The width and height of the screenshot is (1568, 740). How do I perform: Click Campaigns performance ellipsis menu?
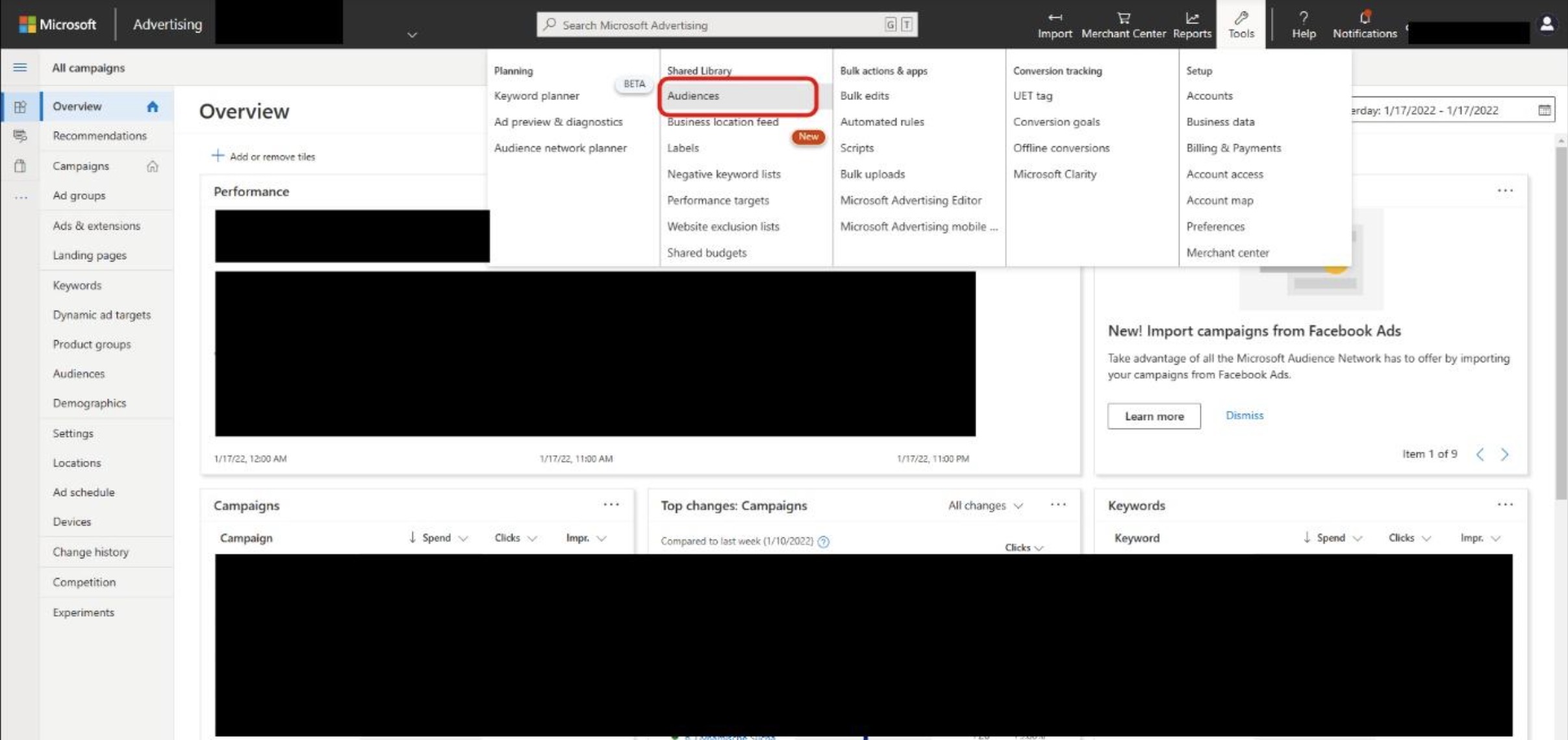pos(610,505)
